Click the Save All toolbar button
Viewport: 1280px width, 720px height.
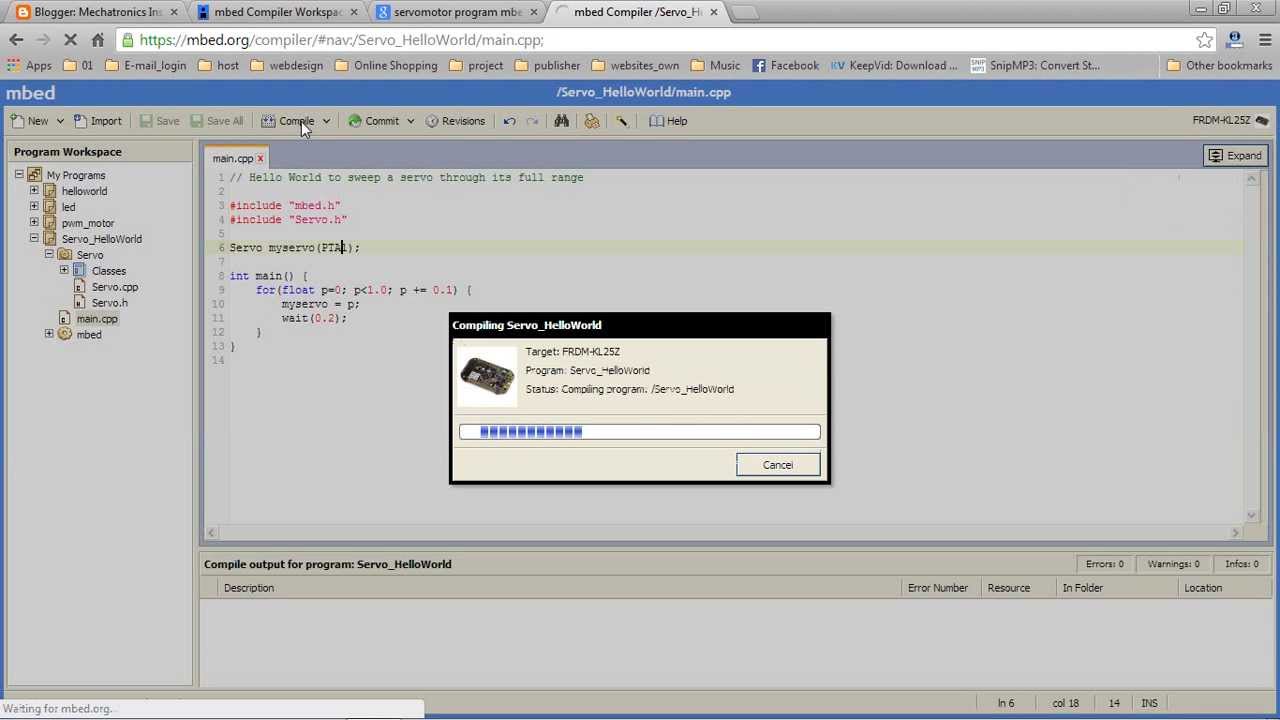coord(215,121)
